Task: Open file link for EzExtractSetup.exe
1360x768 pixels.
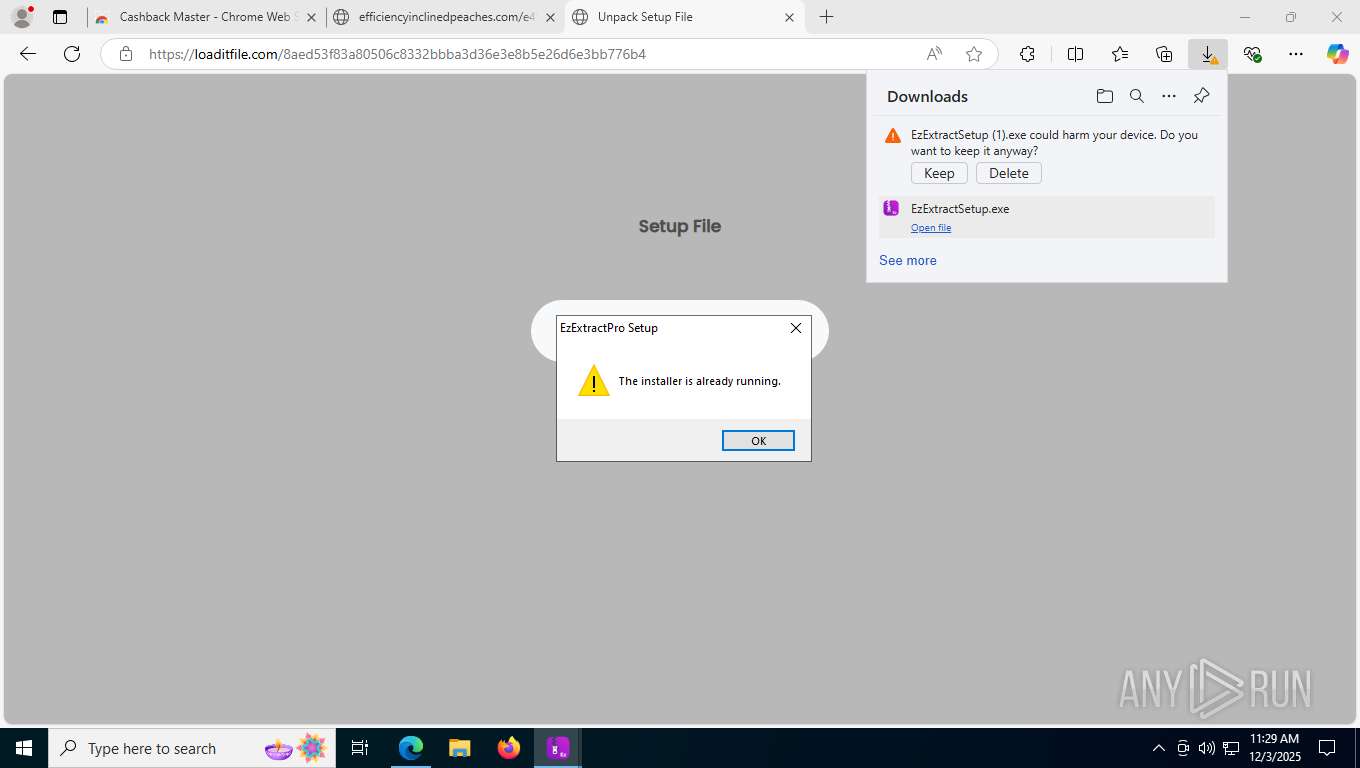Action: 931,228
